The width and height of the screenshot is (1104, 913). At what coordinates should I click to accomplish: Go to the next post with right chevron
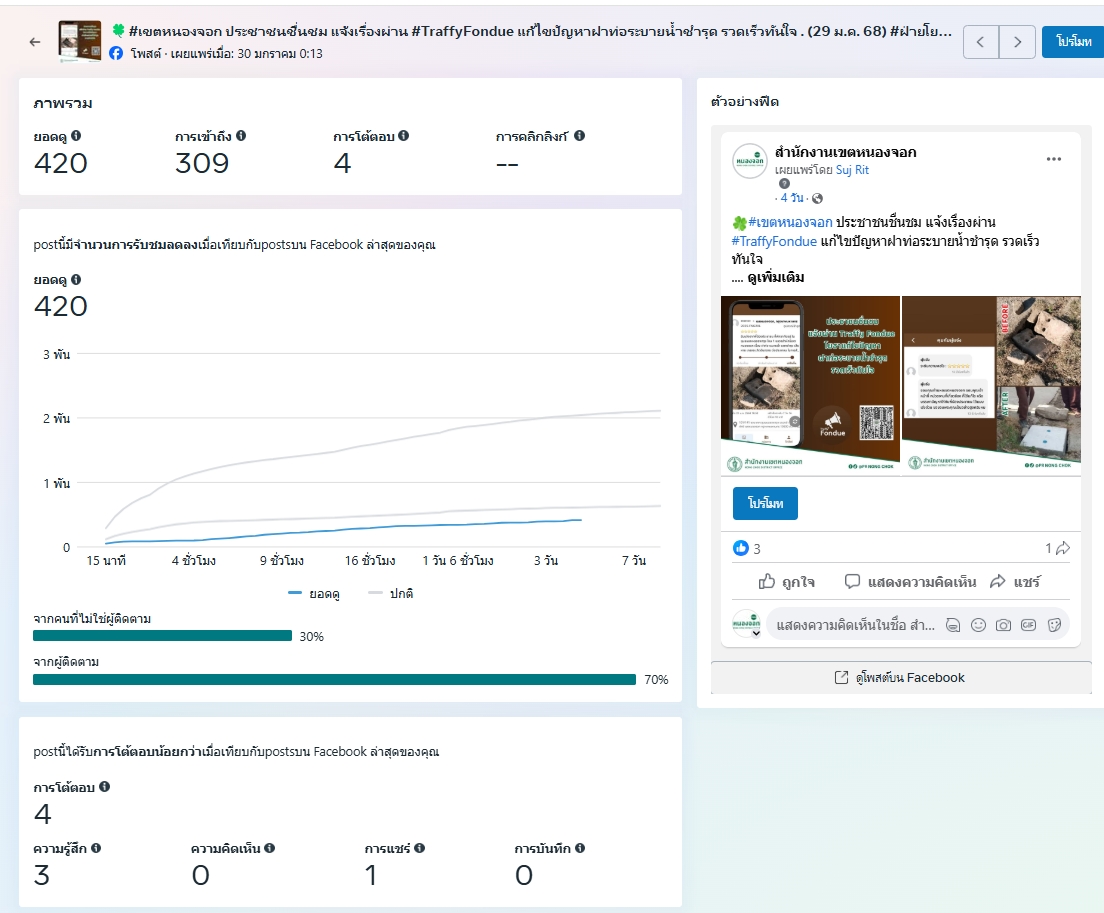(x=1017, y=42)
